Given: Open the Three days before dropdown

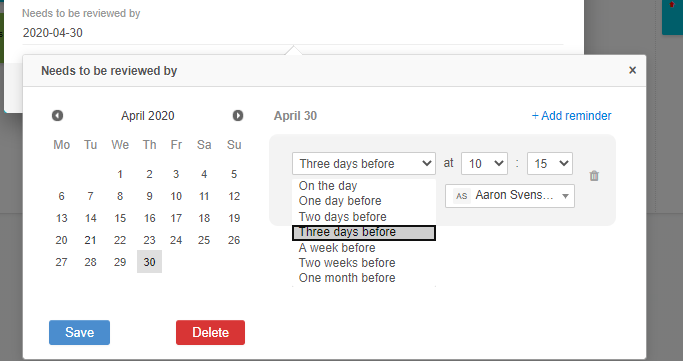Looking at the screenshot, I should coord(364,163).
